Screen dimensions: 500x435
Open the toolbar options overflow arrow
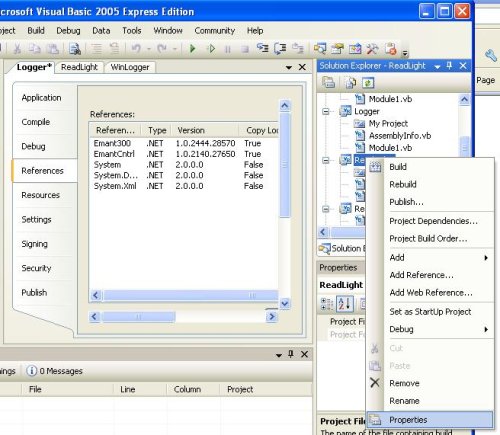pyautogui.click(x=405, y=53)
